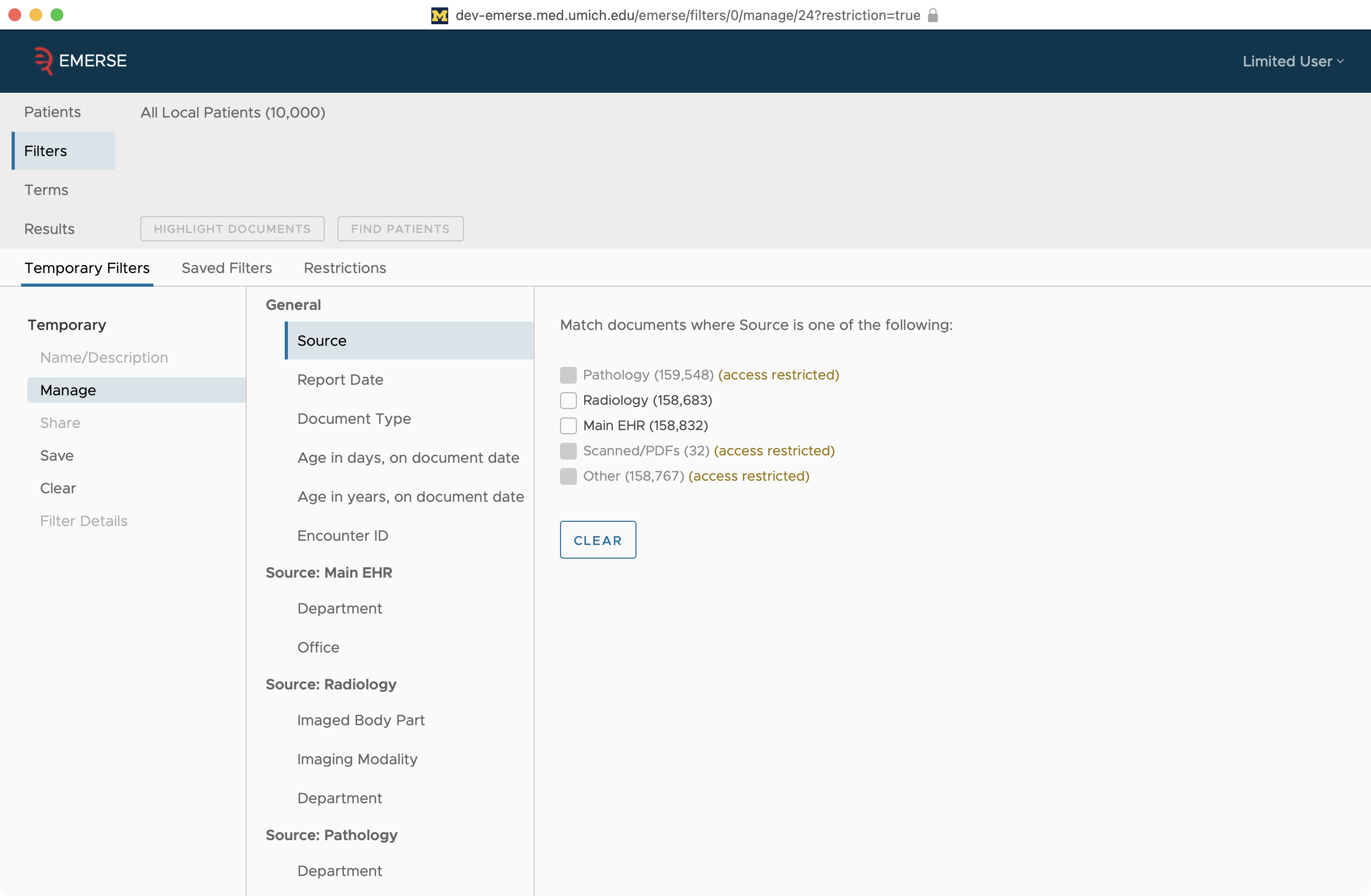Toggle the Other source checkbox

pos(568,476)
